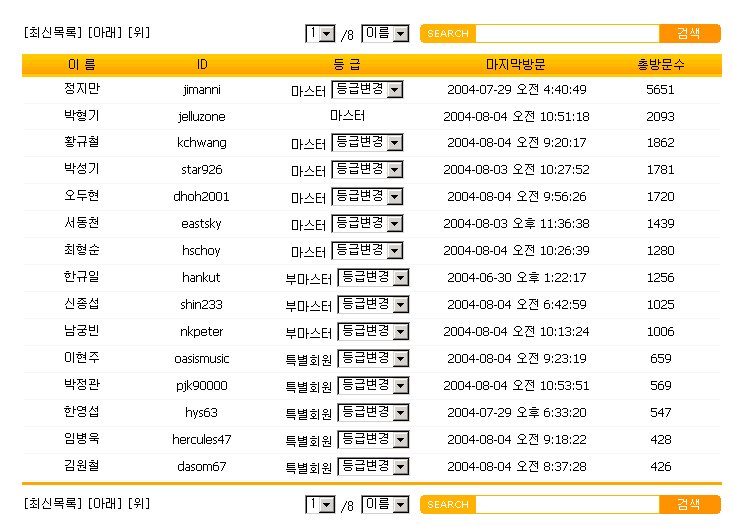Open the bottom 이름 search filter dropdown

(x=385, y=505)
